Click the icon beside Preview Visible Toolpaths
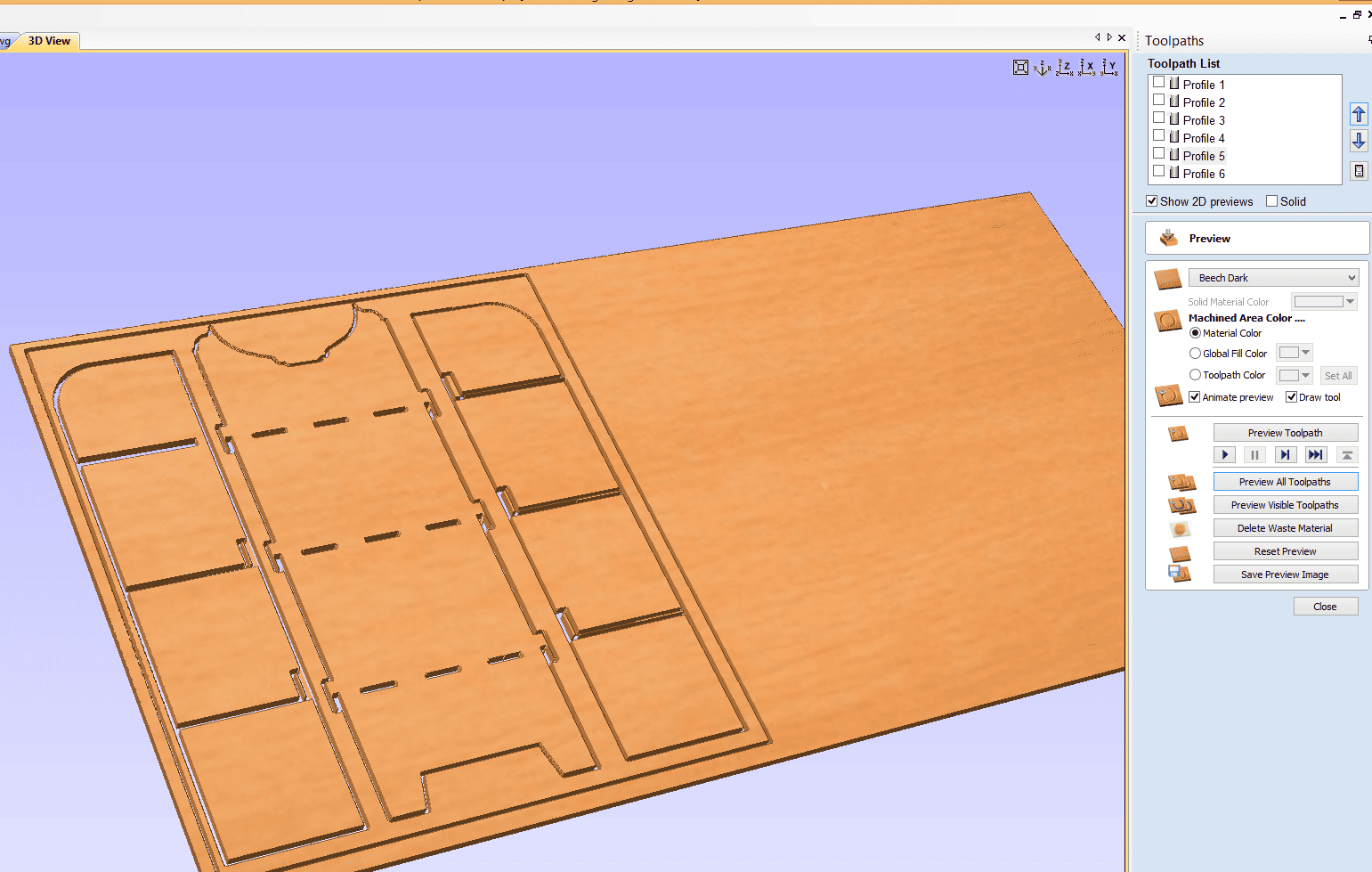Screen dimensions: 1372x872 [1181, 505]
